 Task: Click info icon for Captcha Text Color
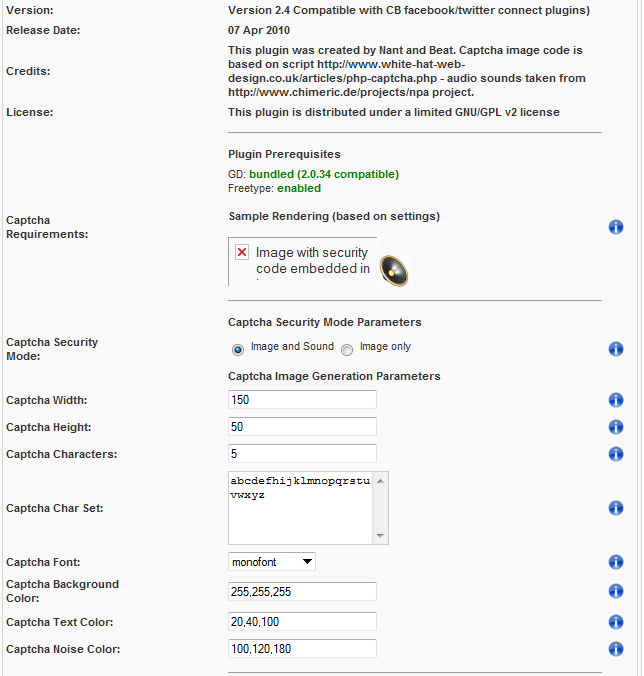point(616,622)
